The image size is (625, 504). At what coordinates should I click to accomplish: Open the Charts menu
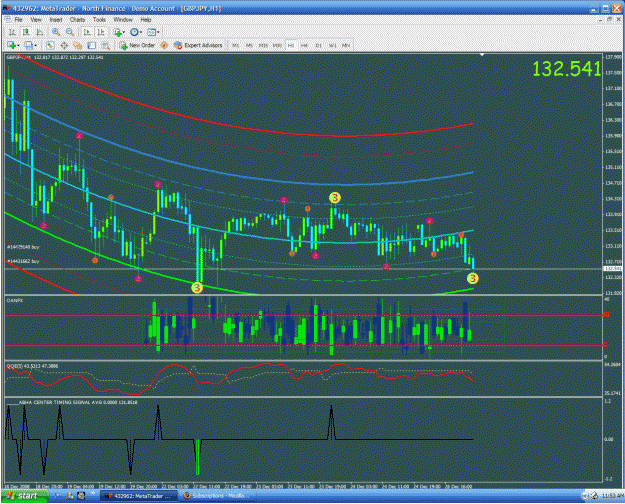point(77,20)
